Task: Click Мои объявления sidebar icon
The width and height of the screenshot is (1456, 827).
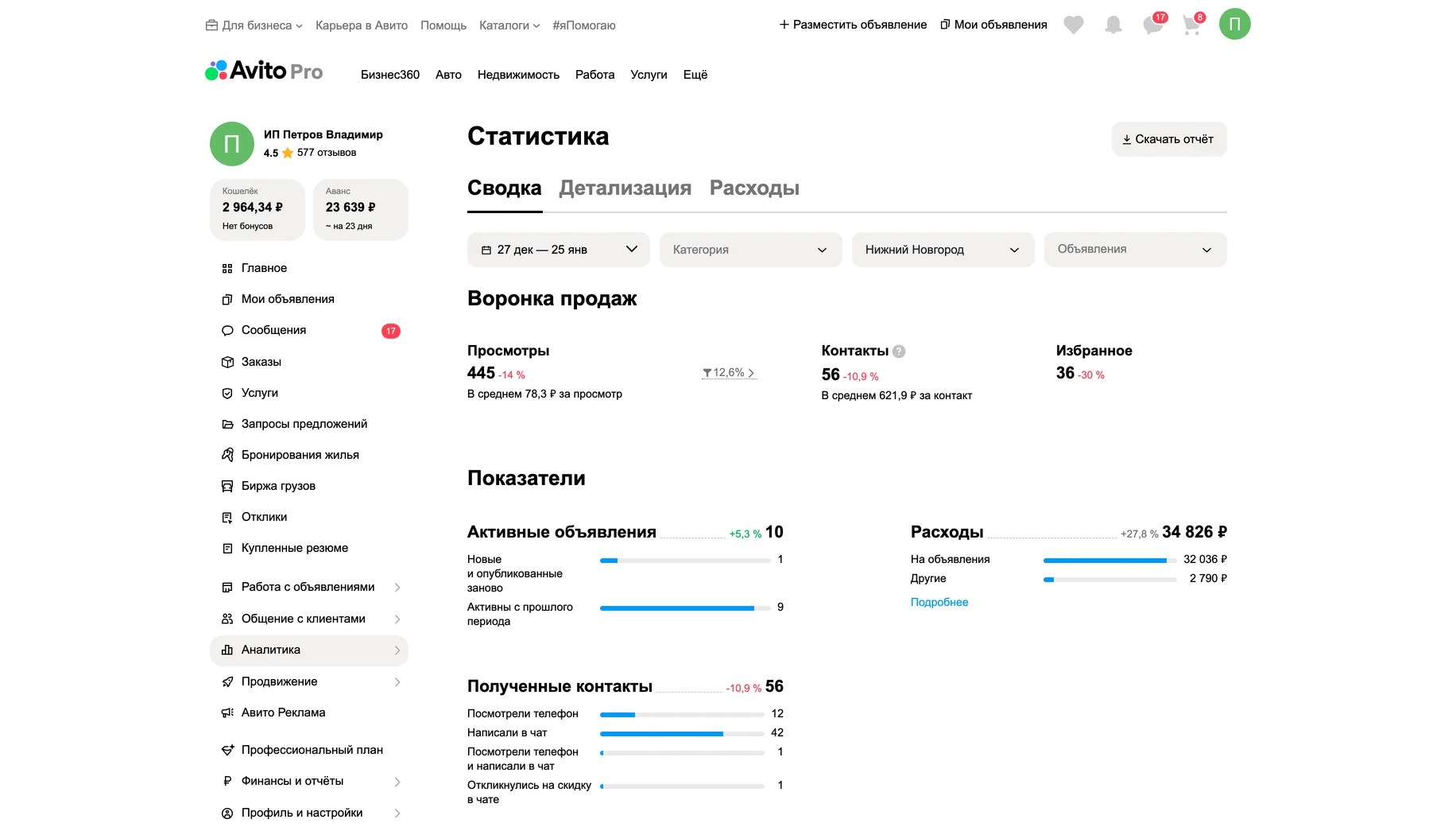Action: pos(227,300)
